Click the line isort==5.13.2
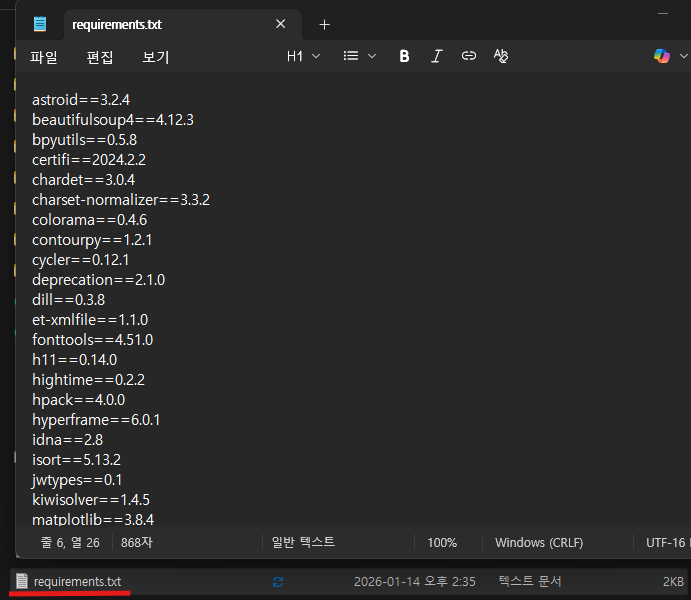This screenshot has width=691, height=600. 76,459
